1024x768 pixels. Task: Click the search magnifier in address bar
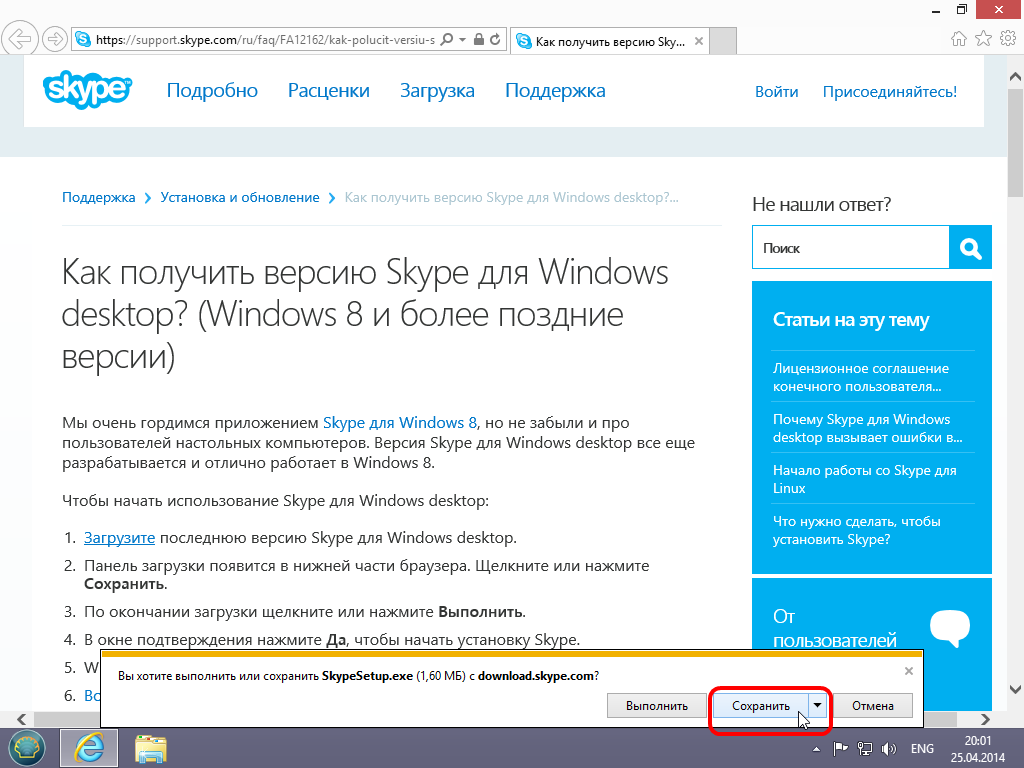pos(447,40)
